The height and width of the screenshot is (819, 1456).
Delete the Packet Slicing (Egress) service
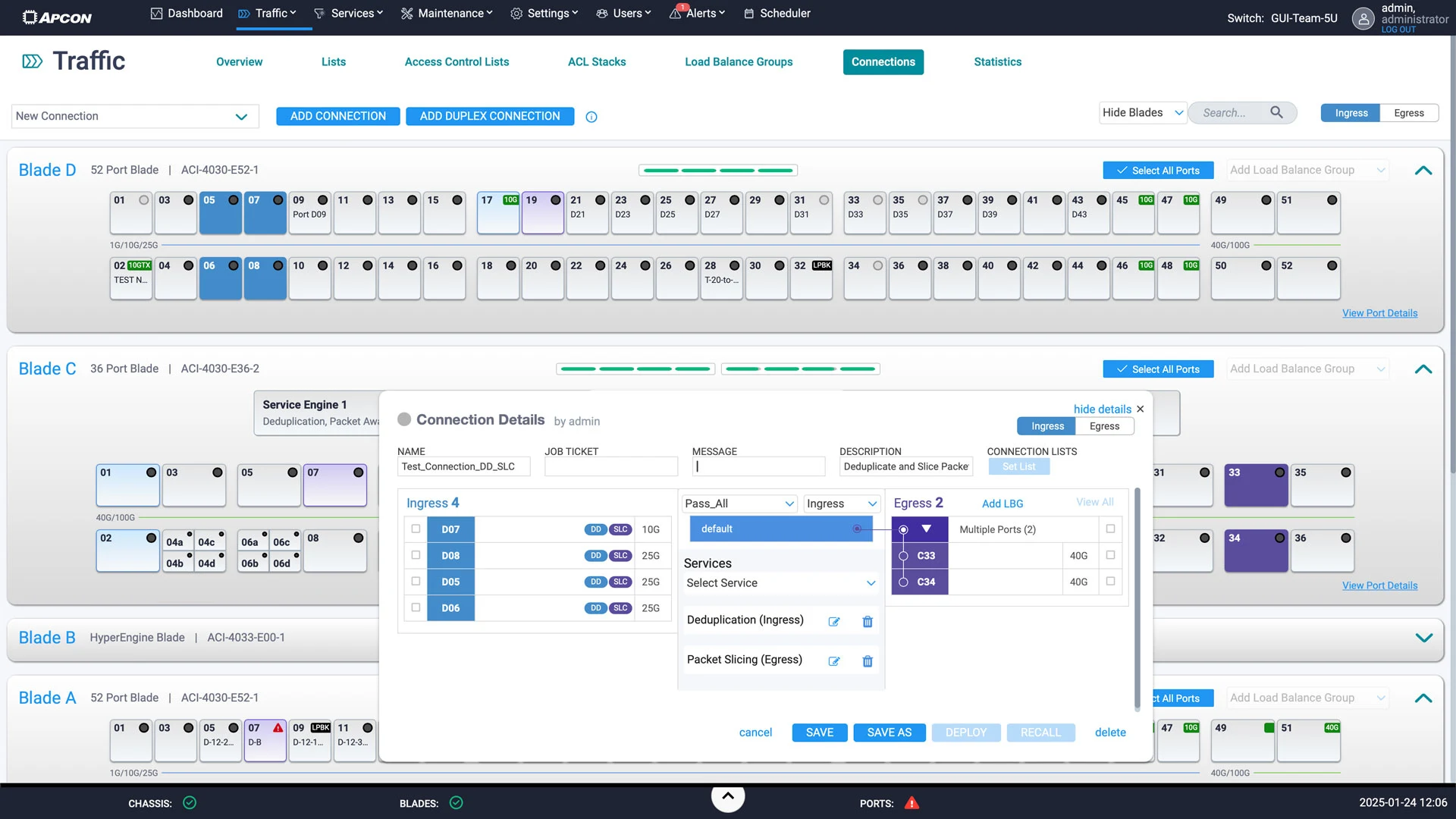pyautogui.click(x=868, y=661)
